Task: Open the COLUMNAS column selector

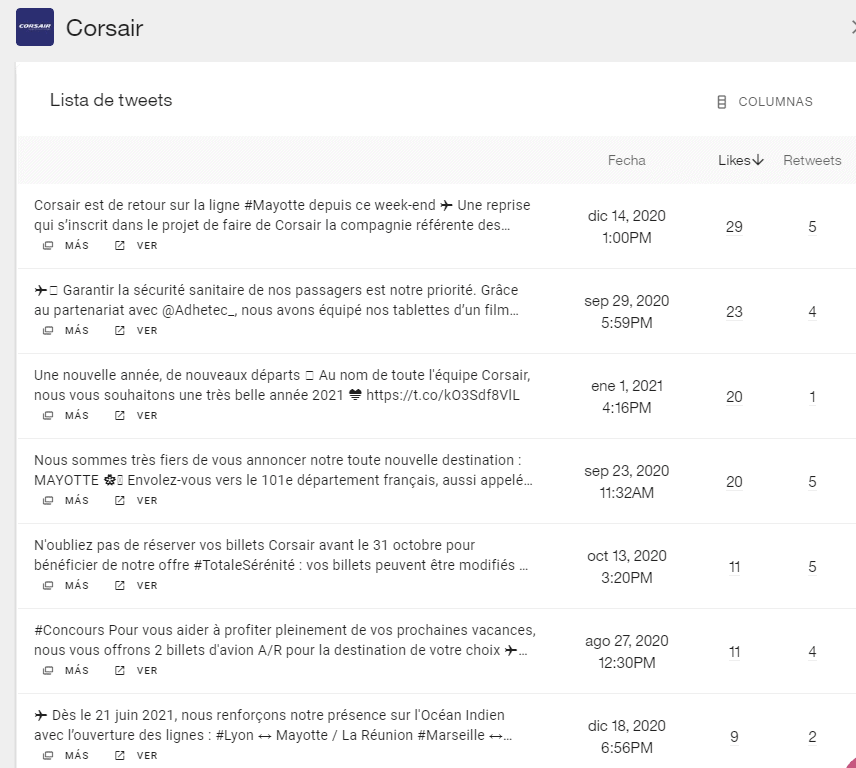Action: (x=764, y=102)
